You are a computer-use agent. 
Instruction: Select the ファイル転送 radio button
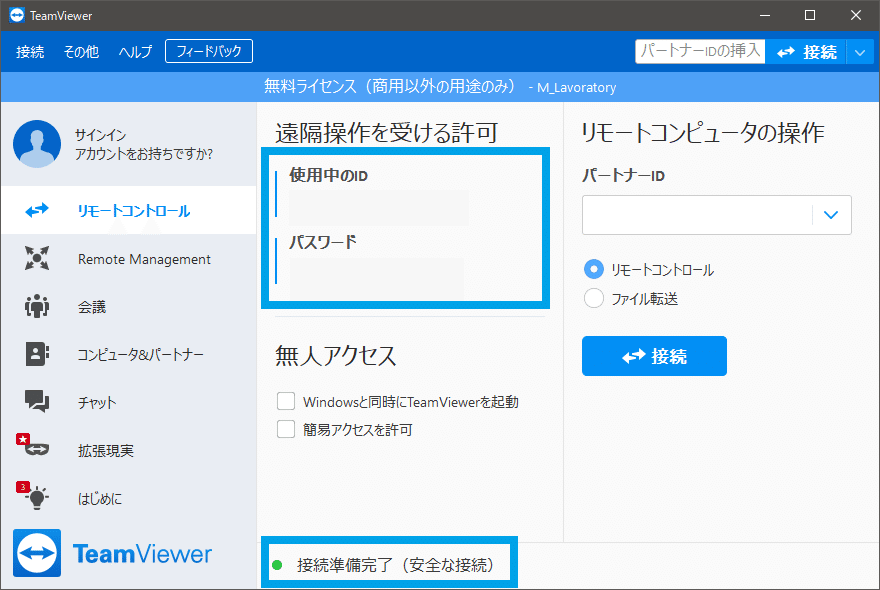click(594, 298)
